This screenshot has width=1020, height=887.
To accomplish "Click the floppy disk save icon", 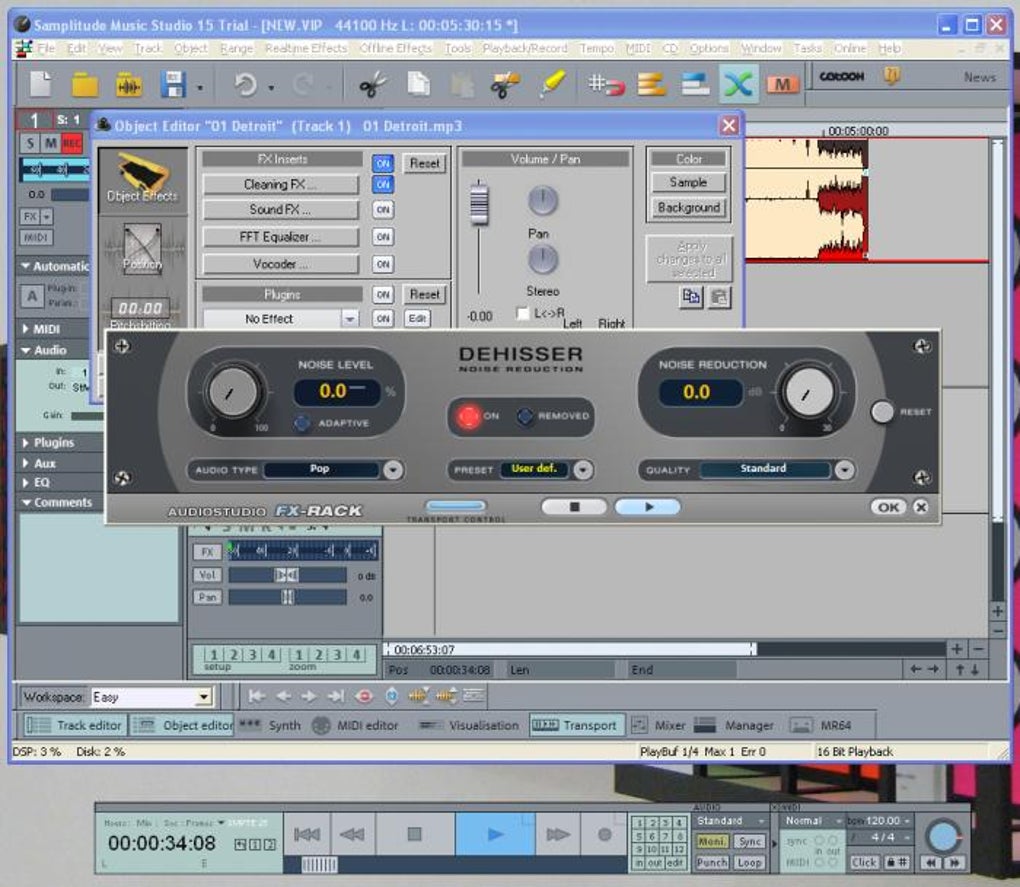I will 173,85.
